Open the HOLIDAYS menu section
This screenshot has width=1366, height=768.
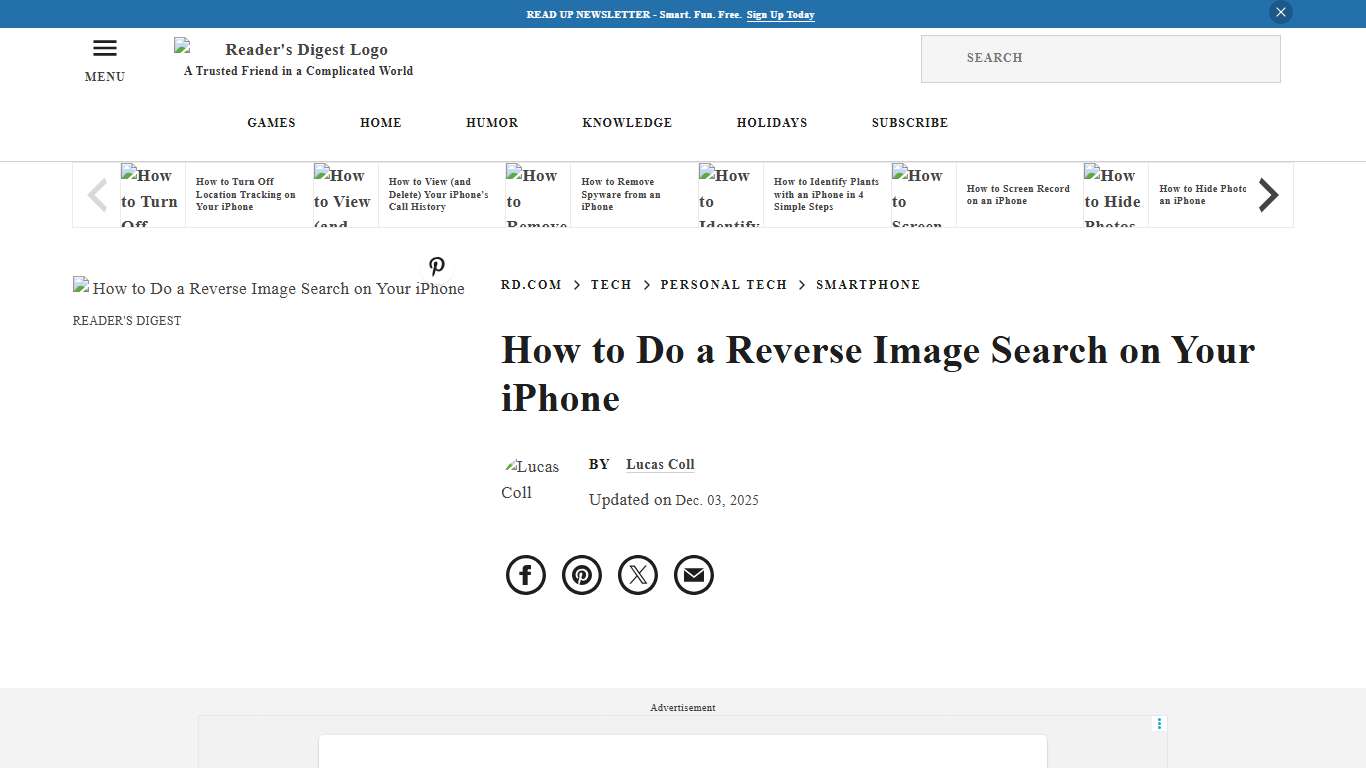coord(772,122)
